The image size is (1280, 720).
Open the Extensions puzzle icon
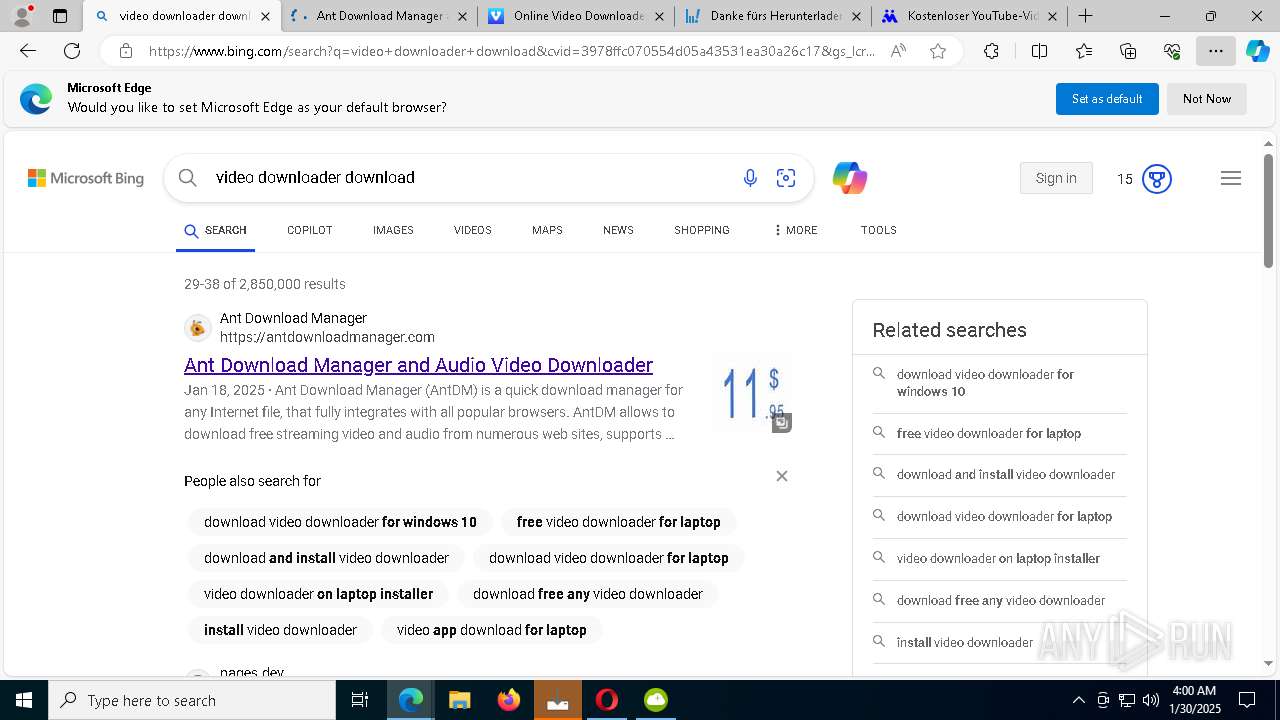coord(991,51)
